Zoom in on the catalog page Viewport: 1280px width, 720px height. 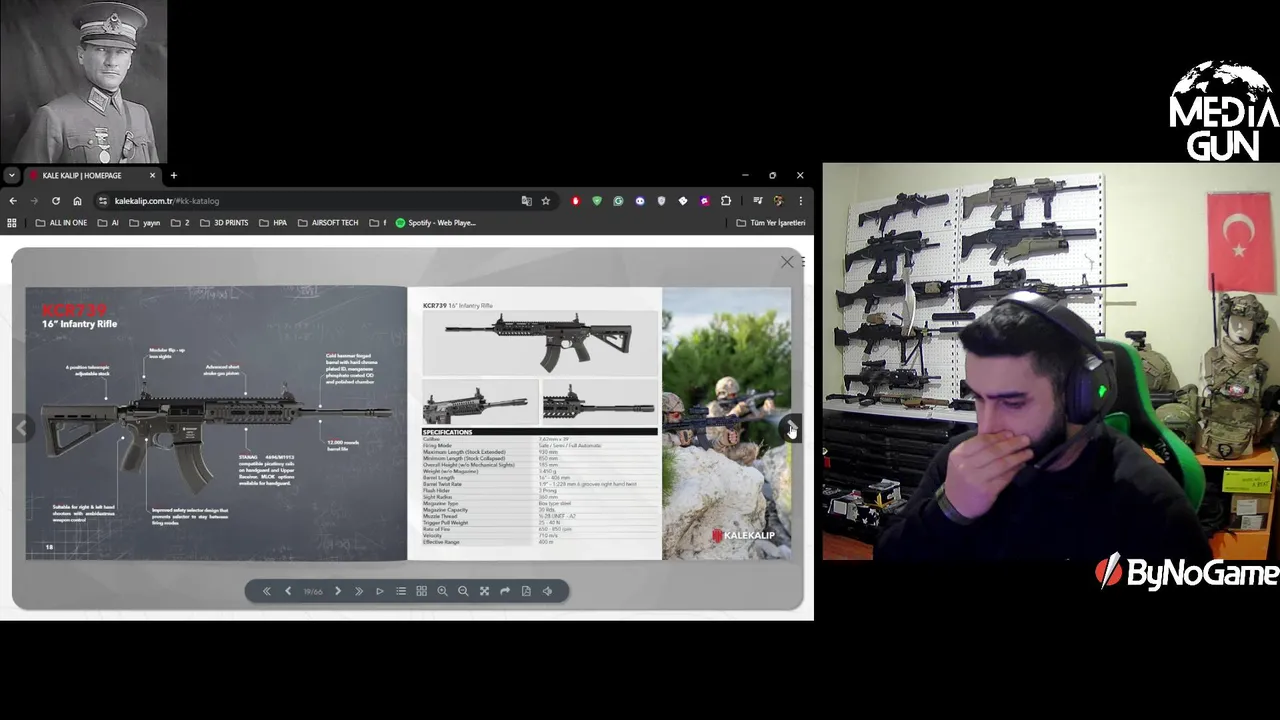pos(442,591)
